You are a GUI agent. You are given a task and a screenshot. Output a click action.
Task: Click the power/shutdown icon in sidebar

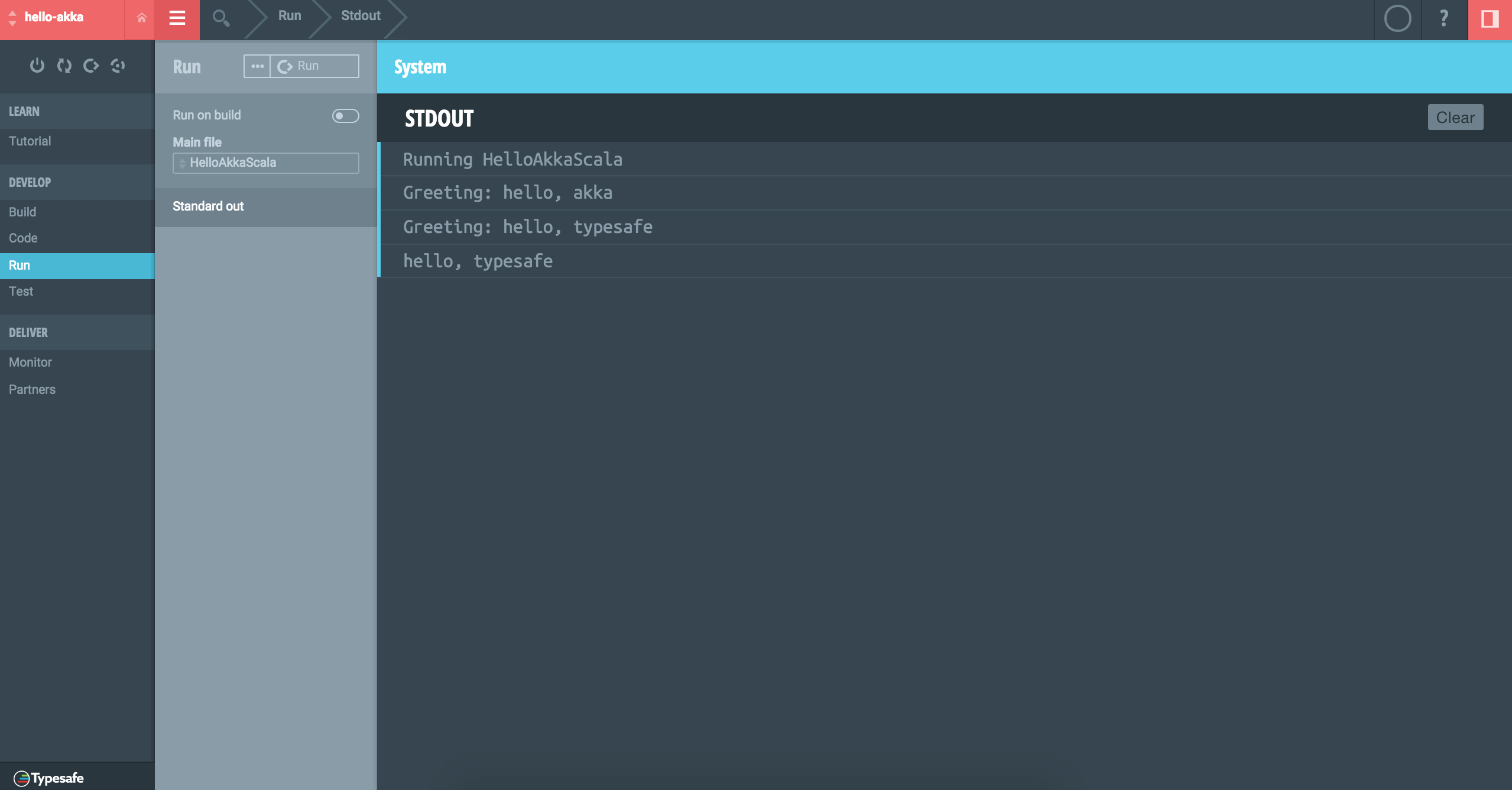[37, 66]
